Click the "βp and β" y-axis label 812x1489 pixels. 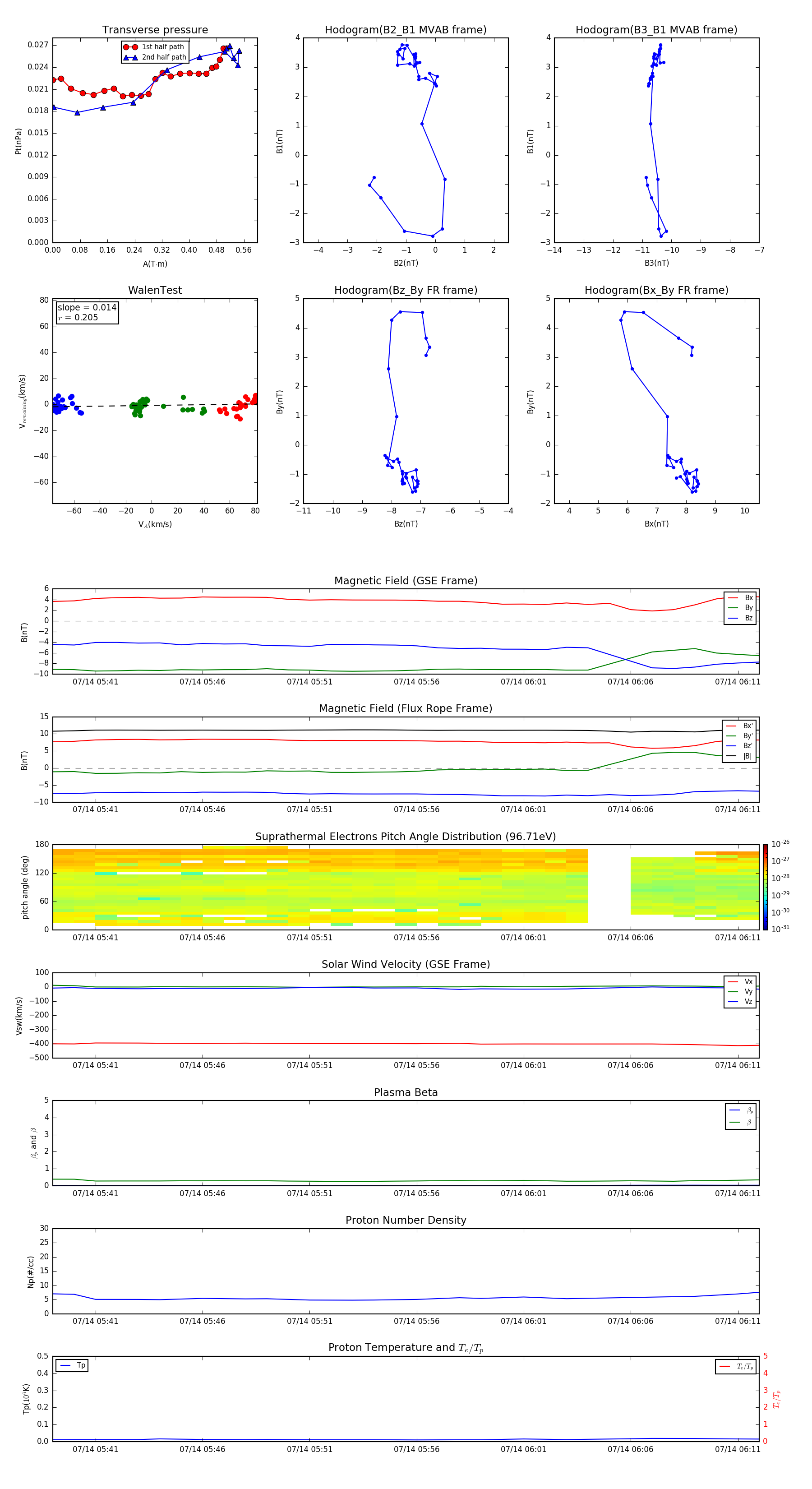pos(33,1143)
